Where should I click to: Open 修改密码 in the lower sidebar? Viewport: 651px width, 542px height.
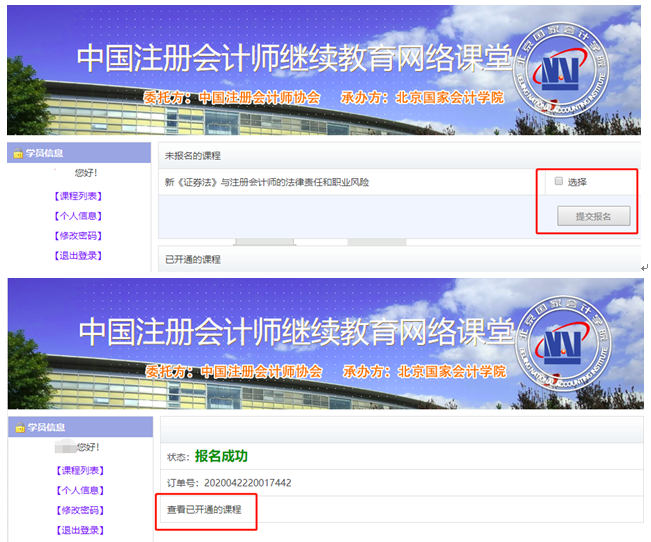tap(80, 510)
